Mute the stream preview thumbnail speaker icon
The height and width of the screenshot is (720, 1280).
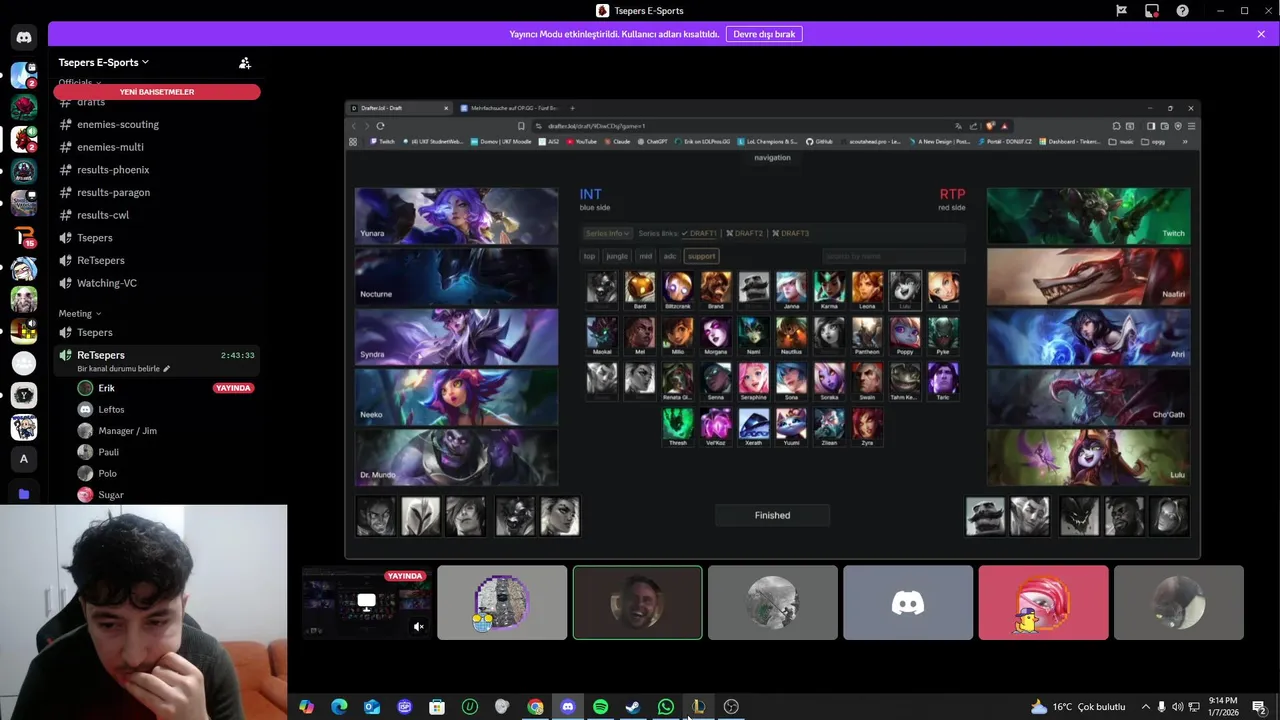click(419, 627)
